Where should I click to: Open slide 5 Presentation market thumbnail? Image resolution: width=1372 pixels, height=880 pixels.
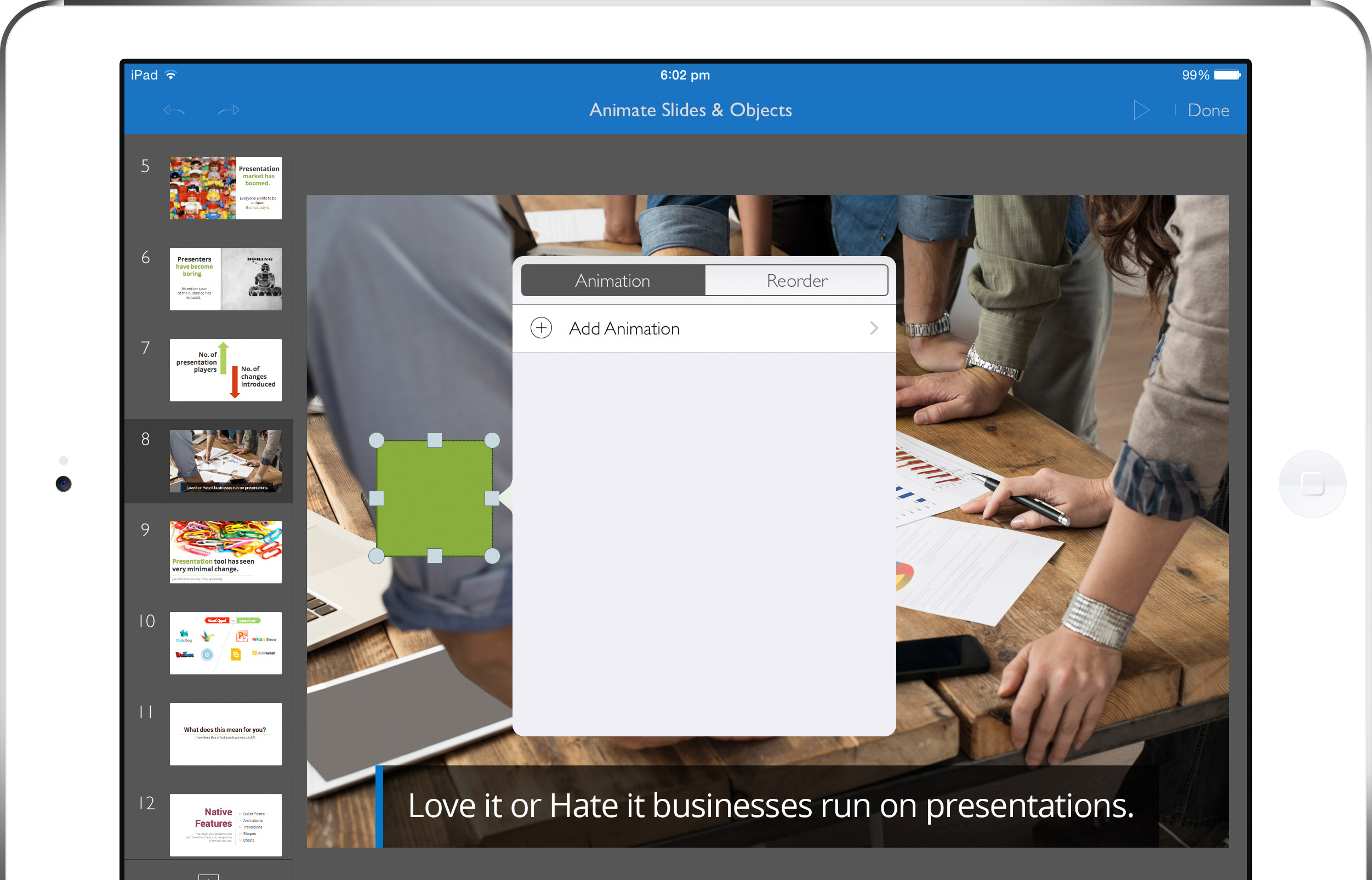point(226,188)
